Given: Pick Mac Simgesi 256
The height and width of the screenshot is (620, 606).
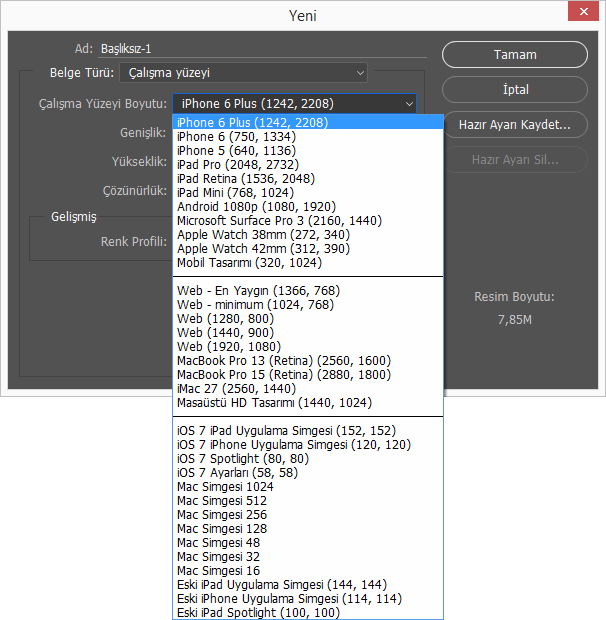Looking at the screenshot, I should click(308, 514).
